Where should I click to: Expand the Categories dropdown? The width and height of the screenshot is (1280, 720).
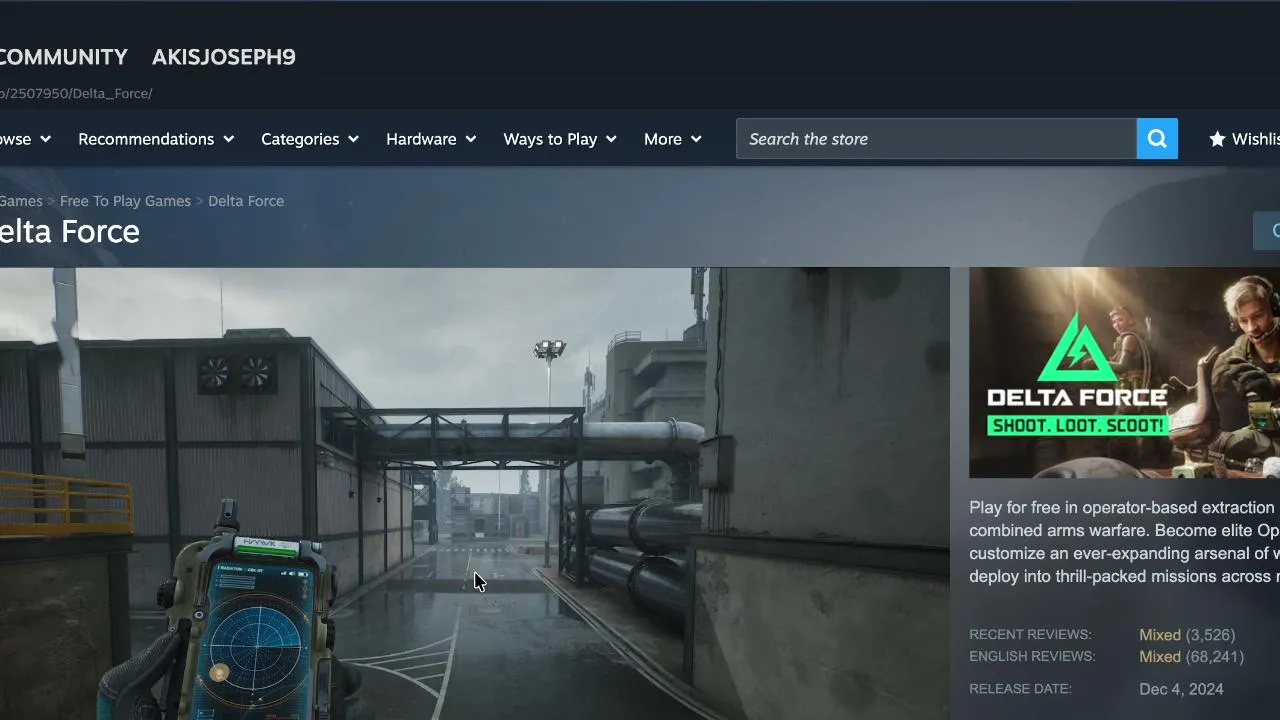[x=310, y=139]
